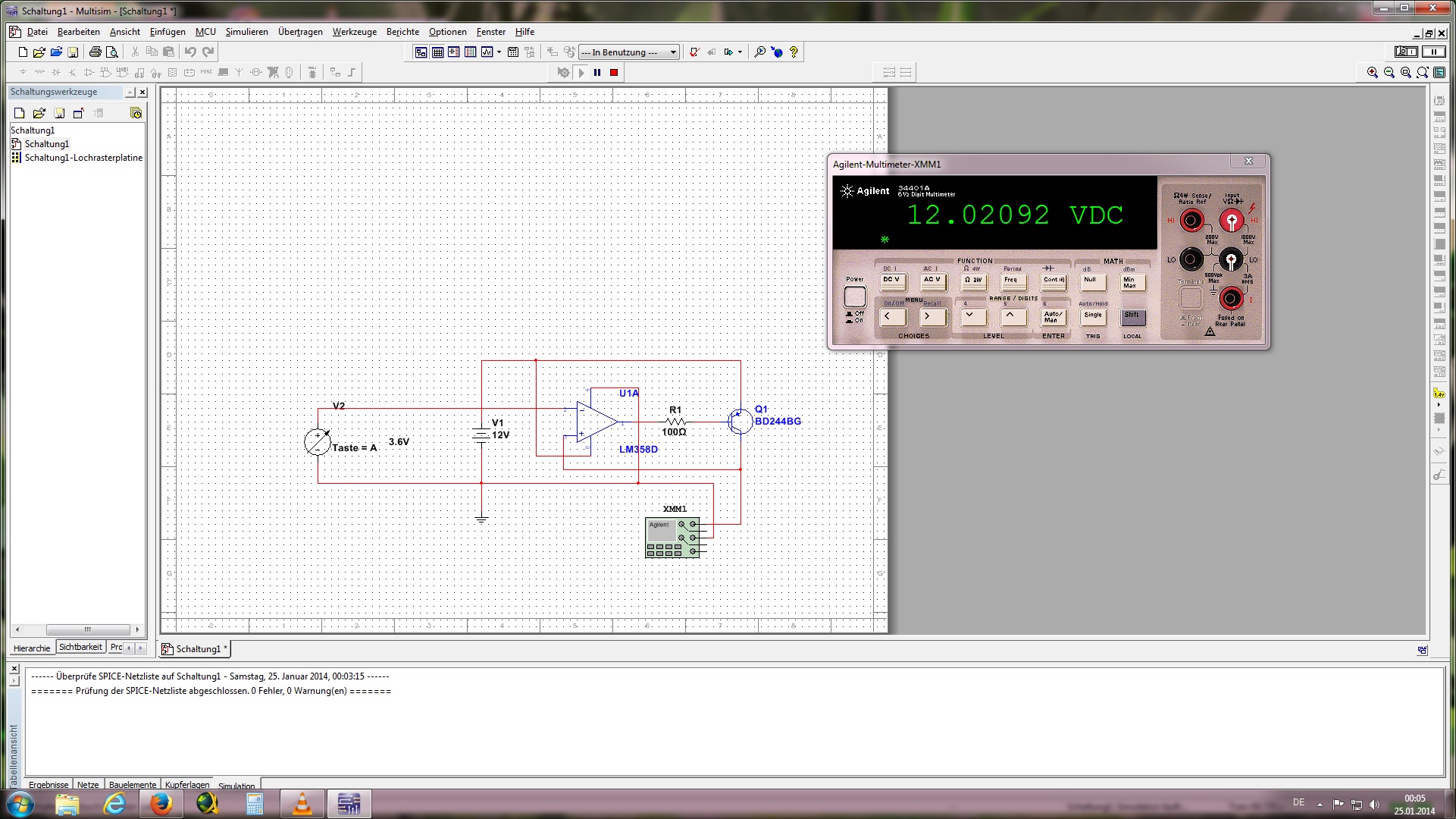Open the Netze tab in the bottom panel

pyautogui.click(x=88, y=785)
